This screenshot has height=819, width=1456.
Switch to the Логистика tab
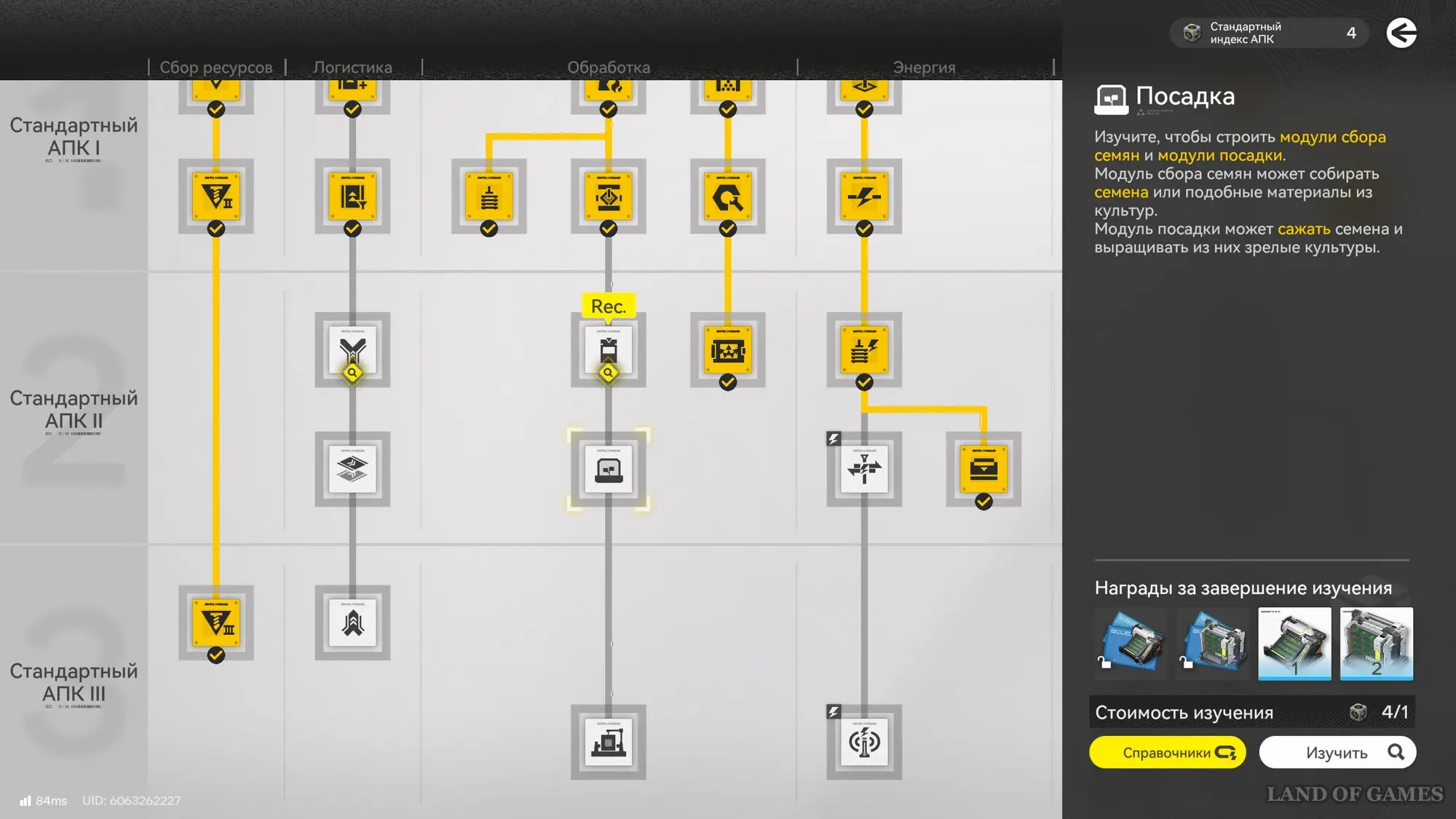point(352,67)
